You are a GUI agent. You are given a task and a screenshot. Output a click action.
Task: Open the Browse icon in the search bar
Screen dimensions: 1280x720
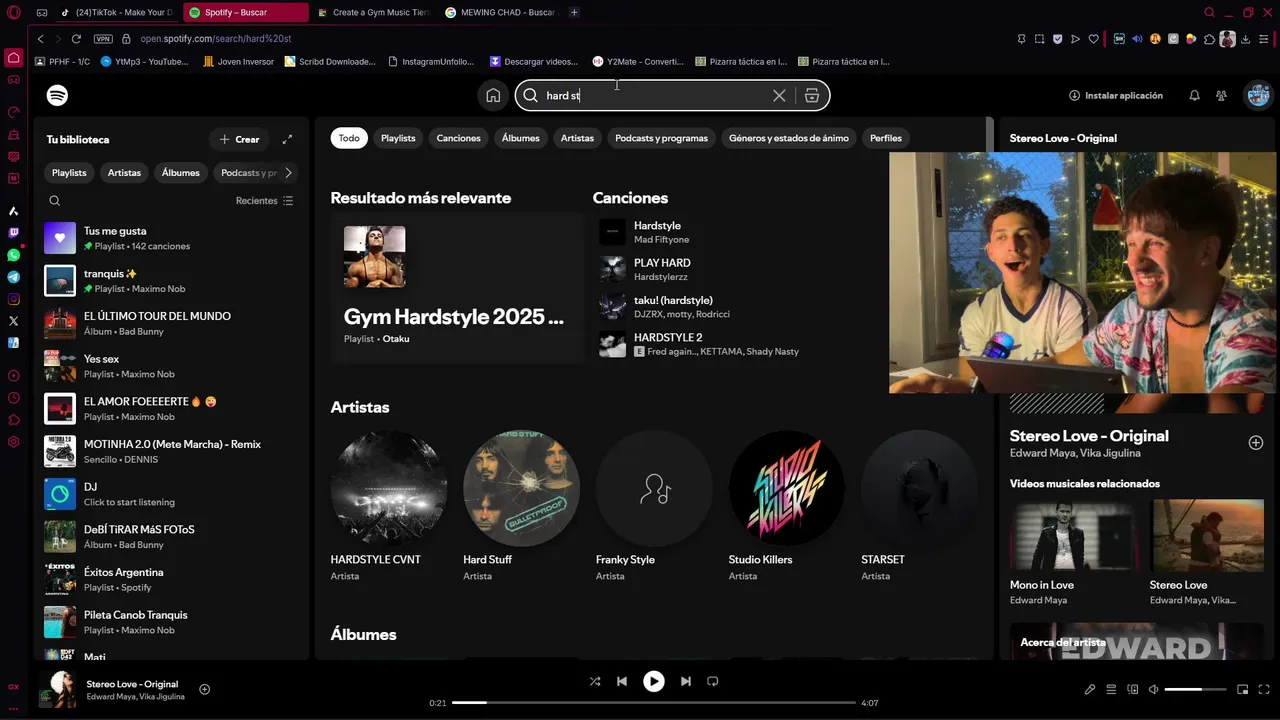click(x=811, y=96)
